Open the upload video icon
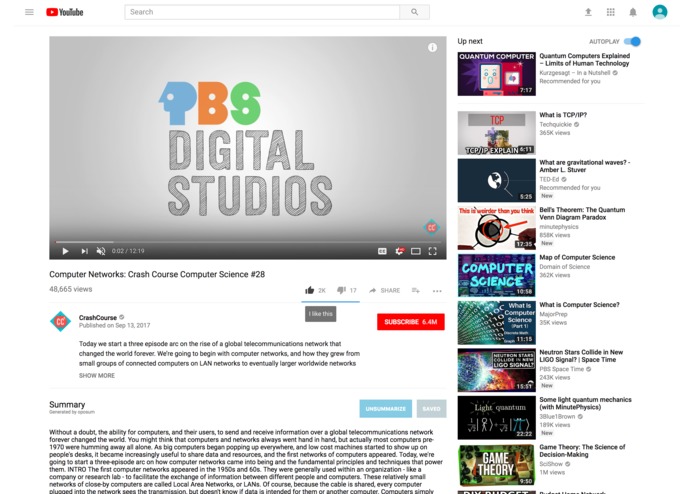The height and width of the screenshot is (494, 695). click(588, 12)
